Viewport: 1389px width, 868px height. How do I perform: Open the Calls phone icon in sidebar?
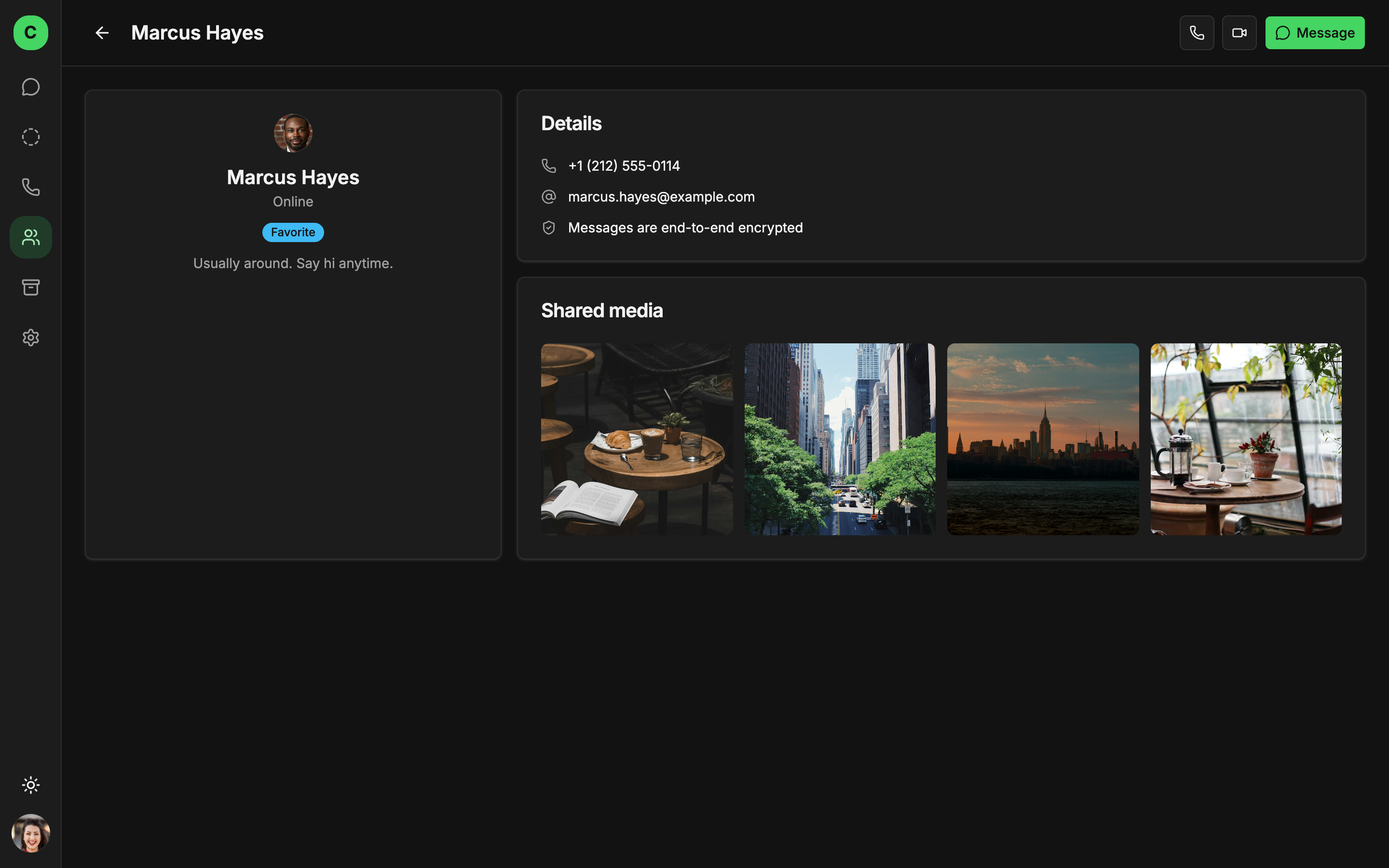click(x=30, y=187)
